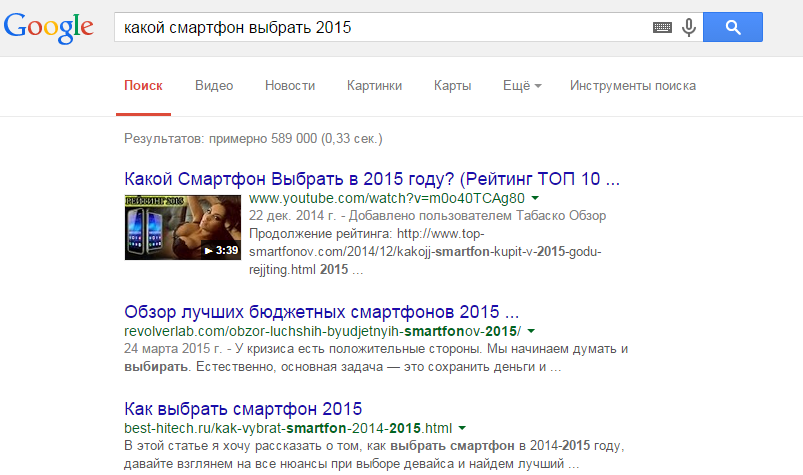Click the Google logo
This screenshot has height=475, width=803.
[x=49, y=28]
